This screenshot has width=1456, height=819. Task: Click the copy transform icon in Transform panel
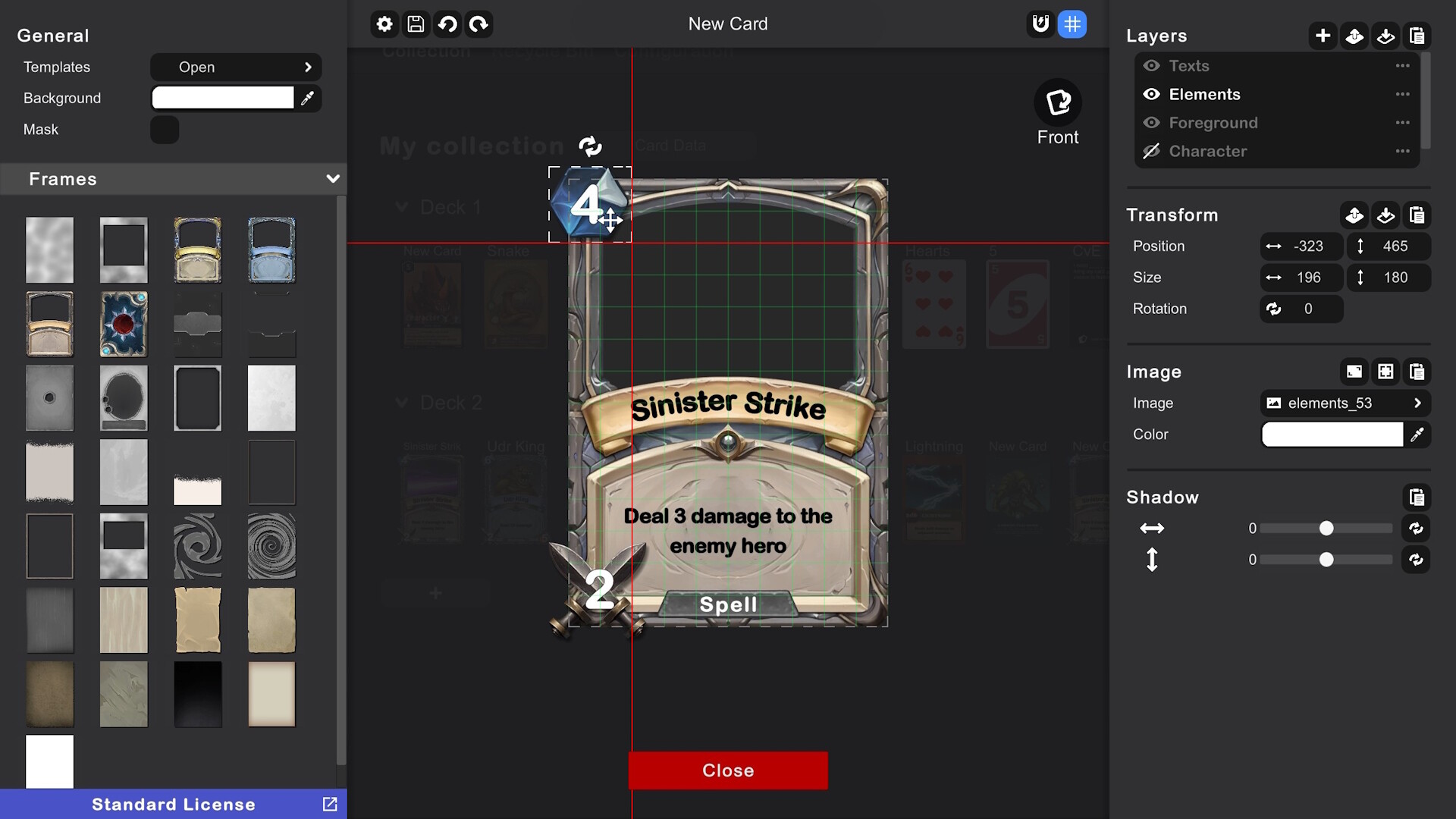pos(1418,215)
